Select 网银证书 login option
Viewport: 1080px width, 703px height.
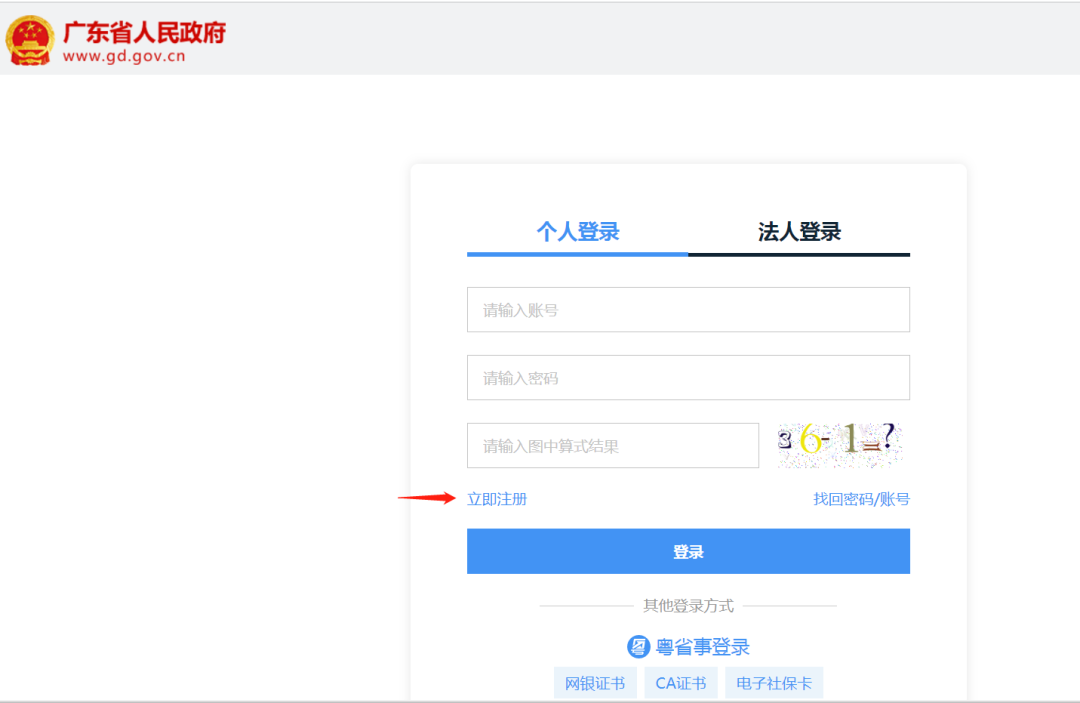(595, 683)
